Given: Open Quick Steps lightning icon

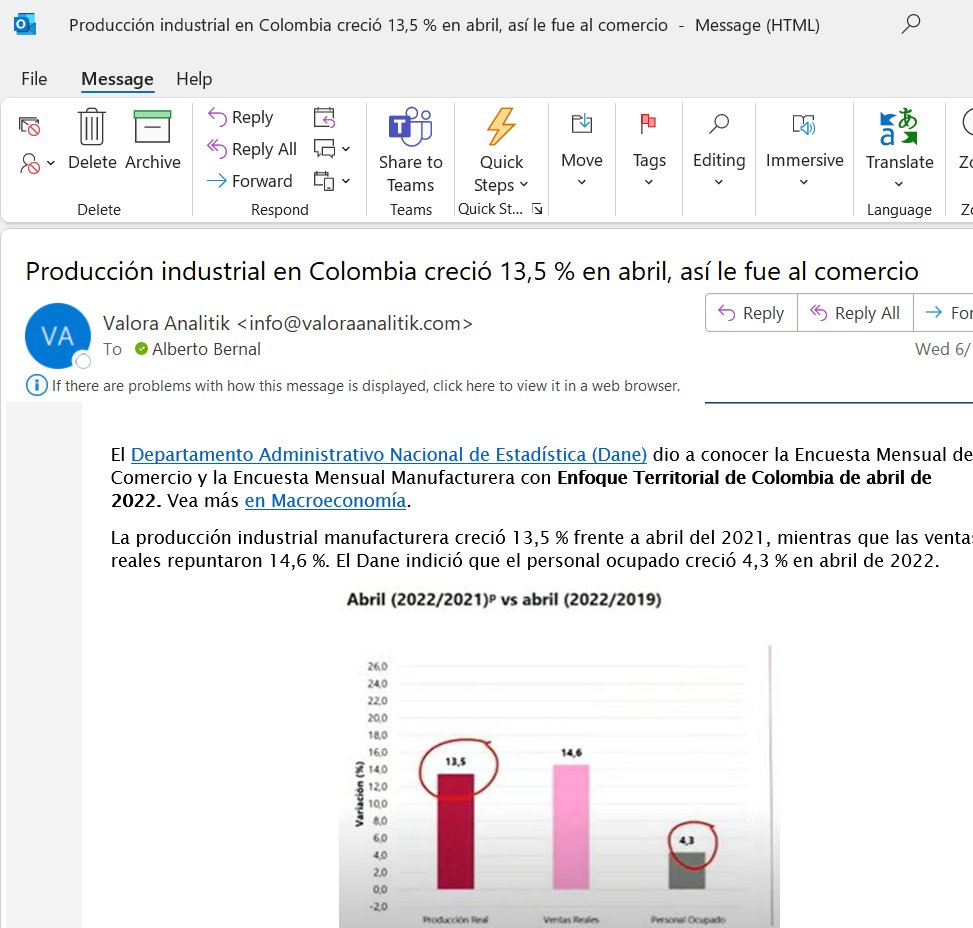Looking at the screenshot, I should (501, 126).
